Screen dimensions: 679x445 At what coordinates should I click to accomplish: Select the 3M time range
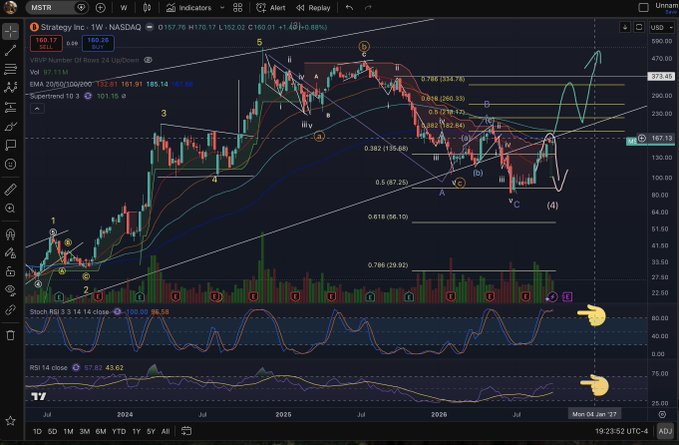(84, 431)
